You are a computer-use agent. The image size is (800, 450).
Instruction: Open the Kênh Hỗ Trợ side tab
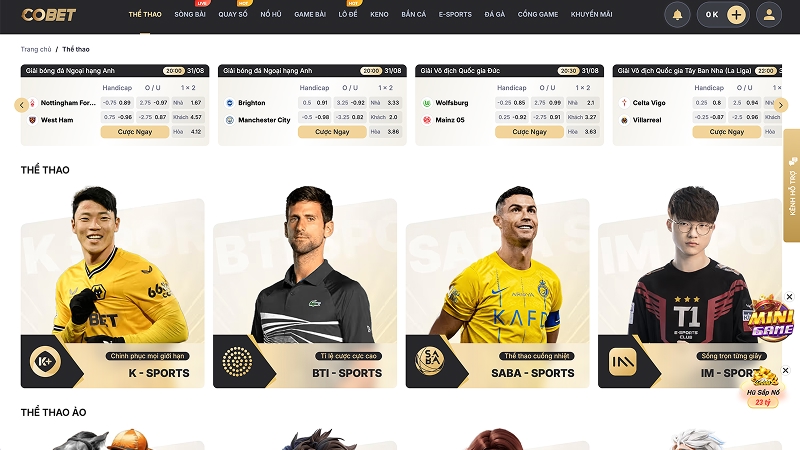coord(792,185)
